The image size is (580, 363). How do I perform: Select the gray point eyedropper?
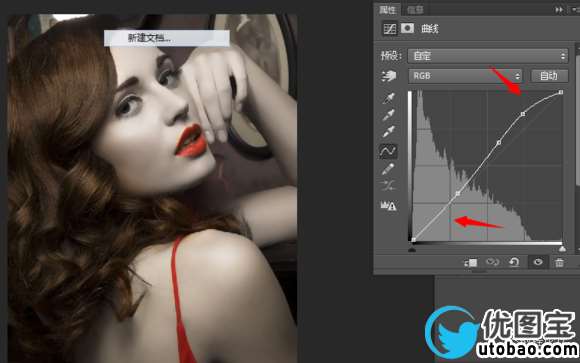point(388,115)
